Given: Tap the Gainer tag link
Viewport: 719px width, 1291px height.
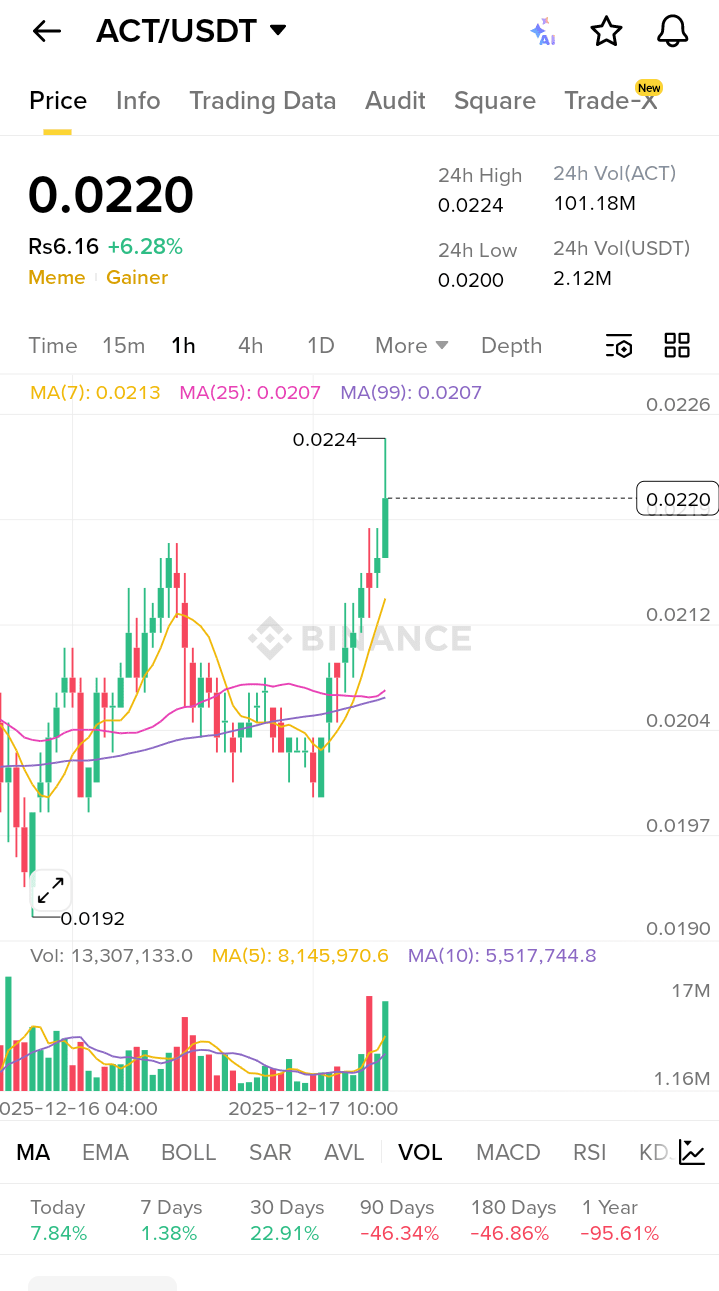Looking at the screenshot, I should coord(137,278).
